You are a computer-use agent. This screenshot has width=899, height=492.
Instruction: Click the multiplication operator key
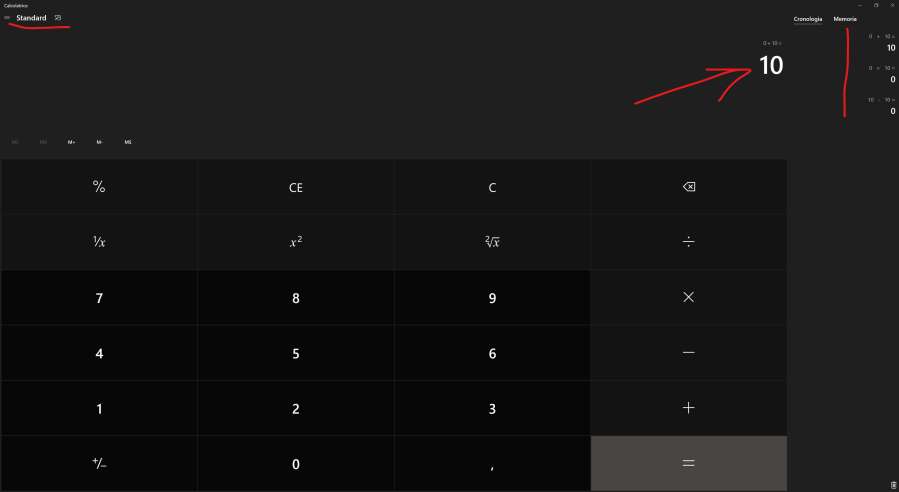coord(688,297)
